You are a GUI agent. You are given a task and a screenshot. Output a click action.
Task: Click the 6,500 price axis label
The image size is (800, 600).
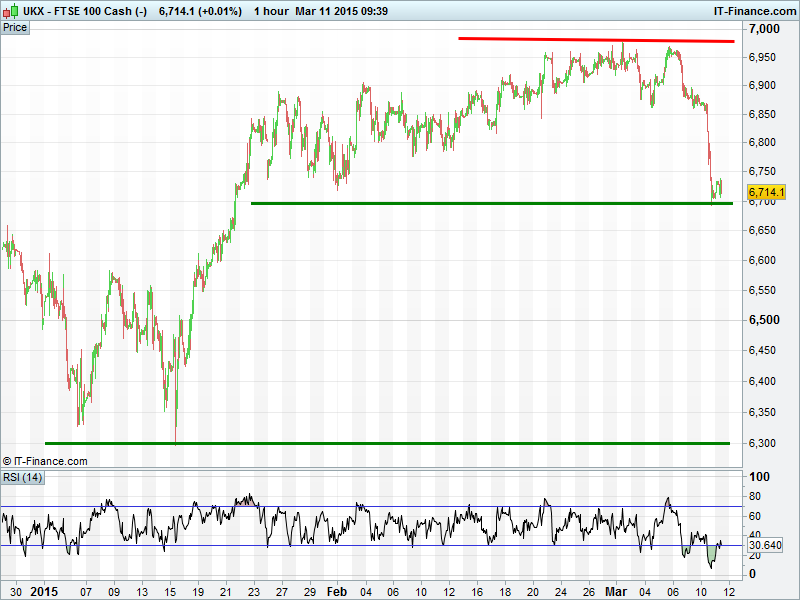(764, 320)
